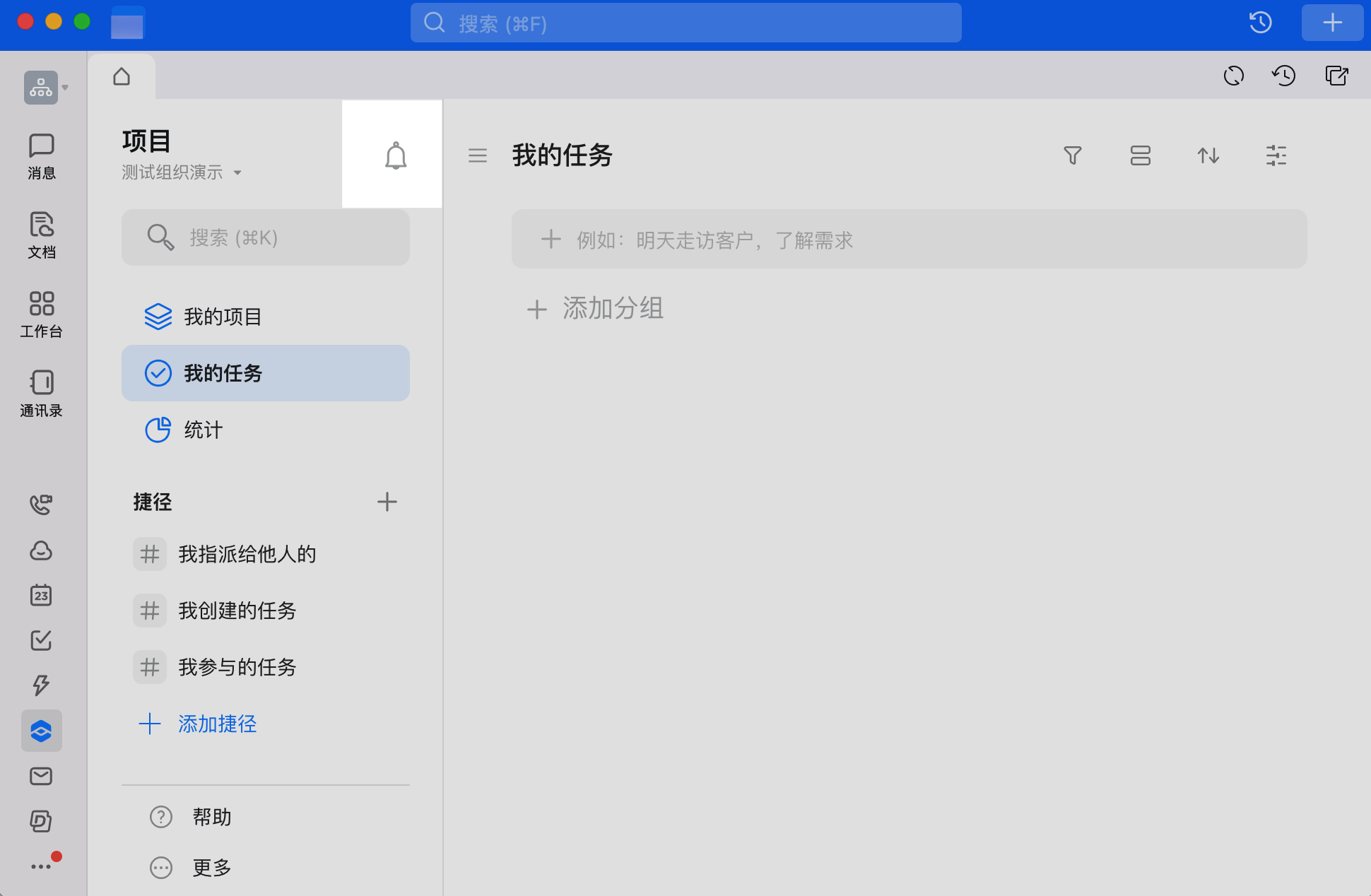Select the highlighted project layers icon in sidebar
The width and height of the screenshot is (1371, 896).
point(42,731)
